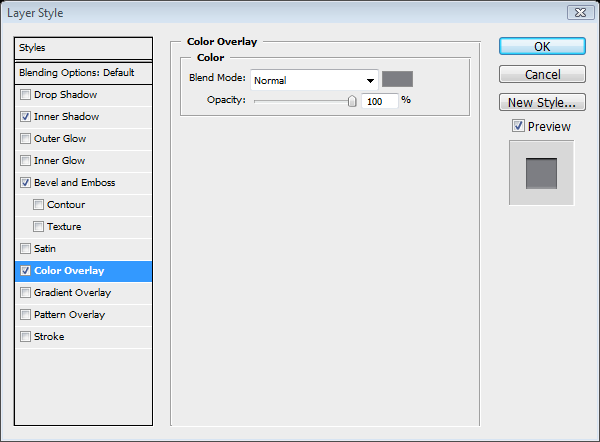Enable the Gradient Overlay checkbox
600x442 pixels.
(x=25, y=293)
